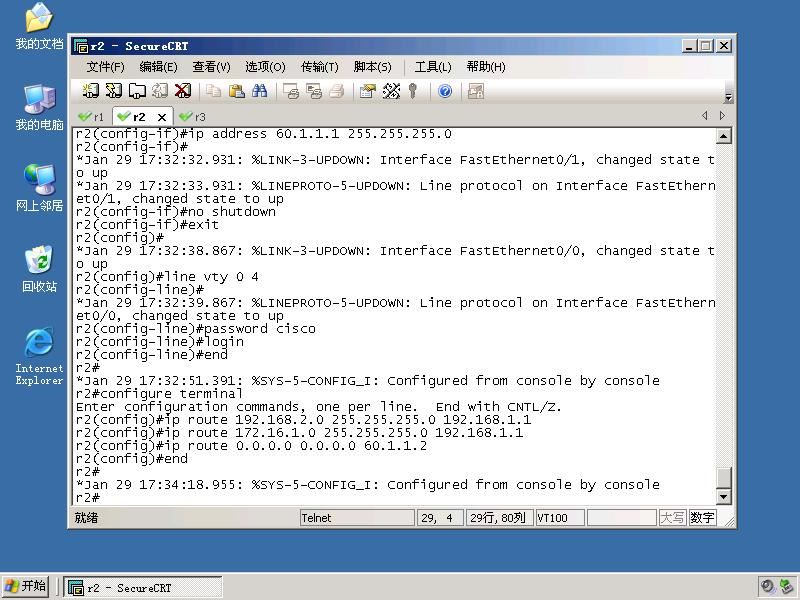Open the 工具(L) menu
Image resolution: width=800 pixels, height=600 pixels.
tap(433, 67)
